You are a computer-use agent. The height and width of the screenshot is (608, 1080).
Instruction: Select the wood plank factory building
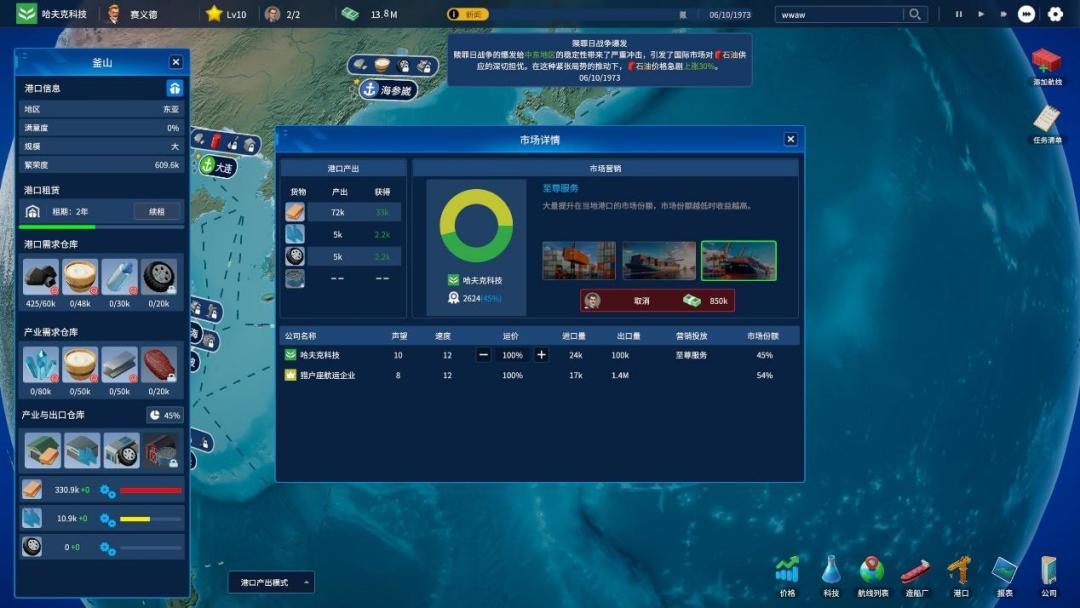[43, 450]
